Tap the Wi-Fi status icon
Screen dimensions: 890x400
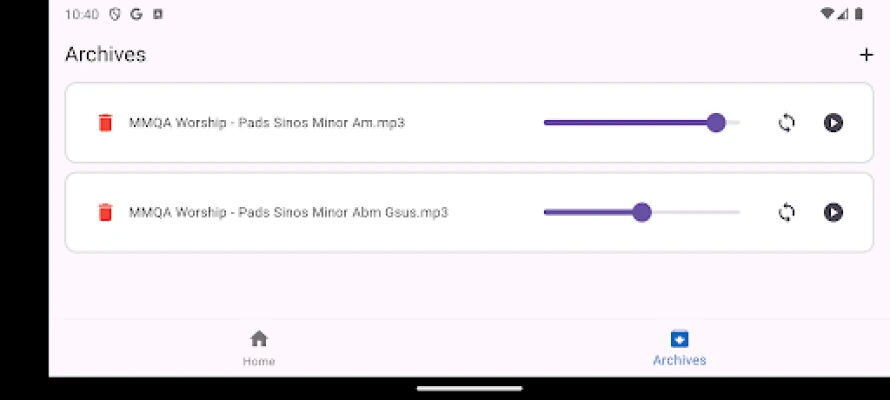click(827, 14)
